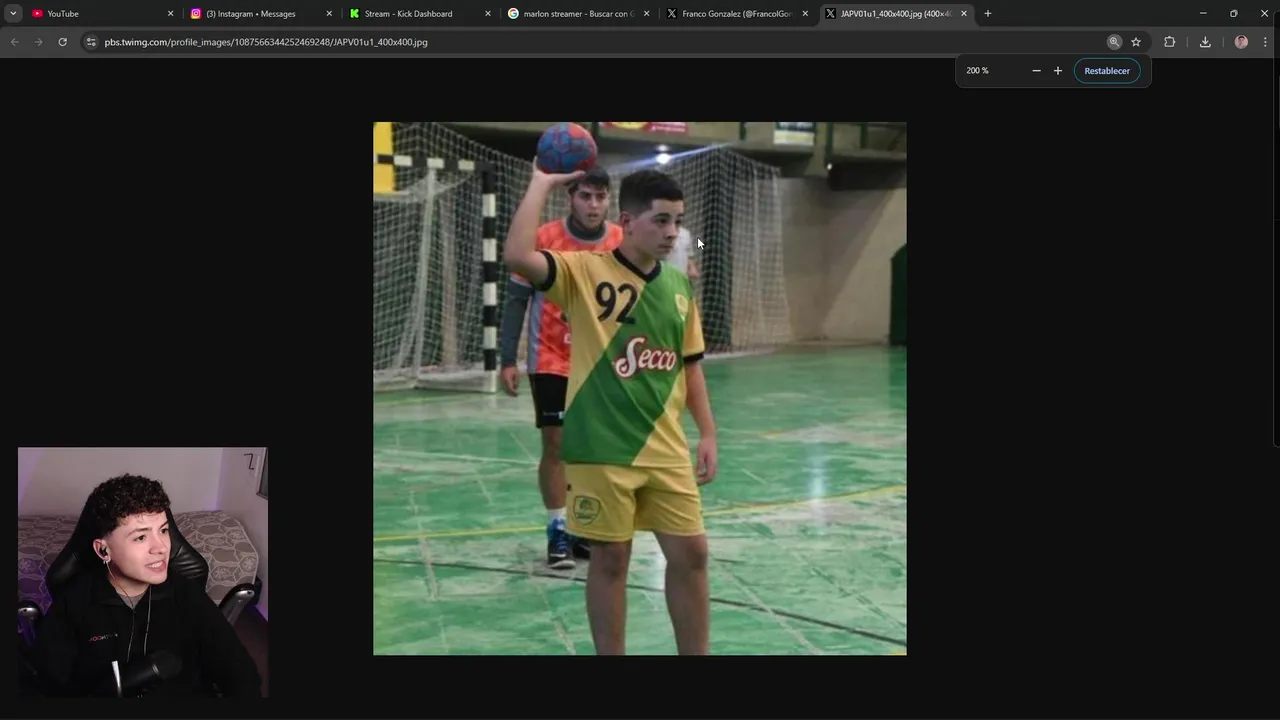Close the JAPV01u1 image tab
The image size is (1280, 720).
tap(964, 13)
